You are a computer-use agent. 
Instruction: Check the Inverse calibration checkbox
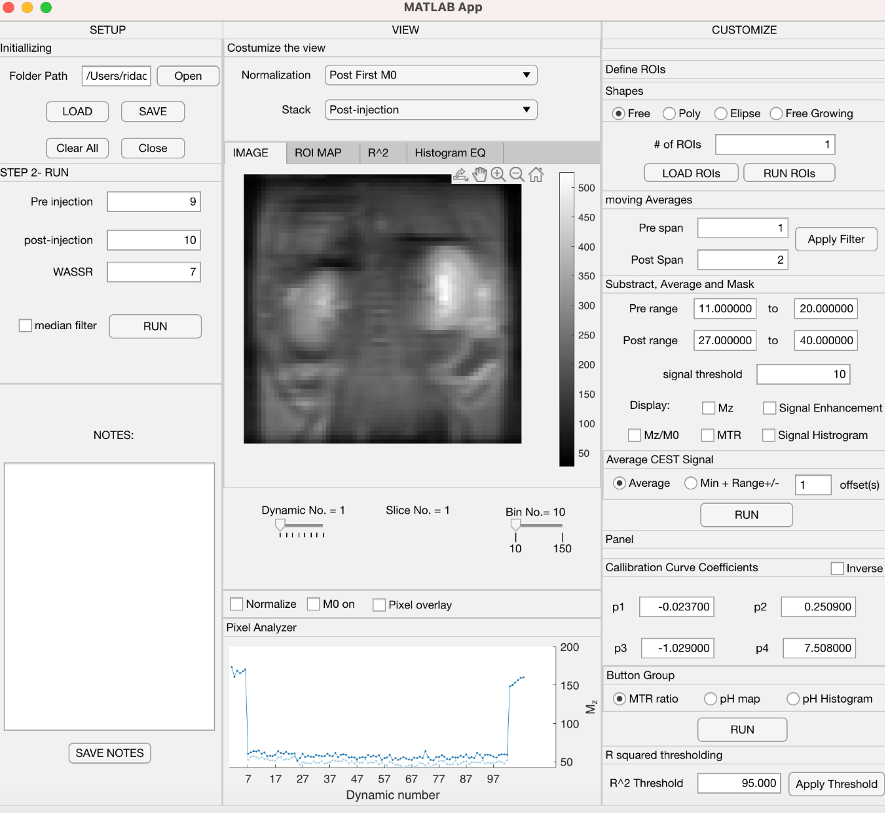(837, 569)
